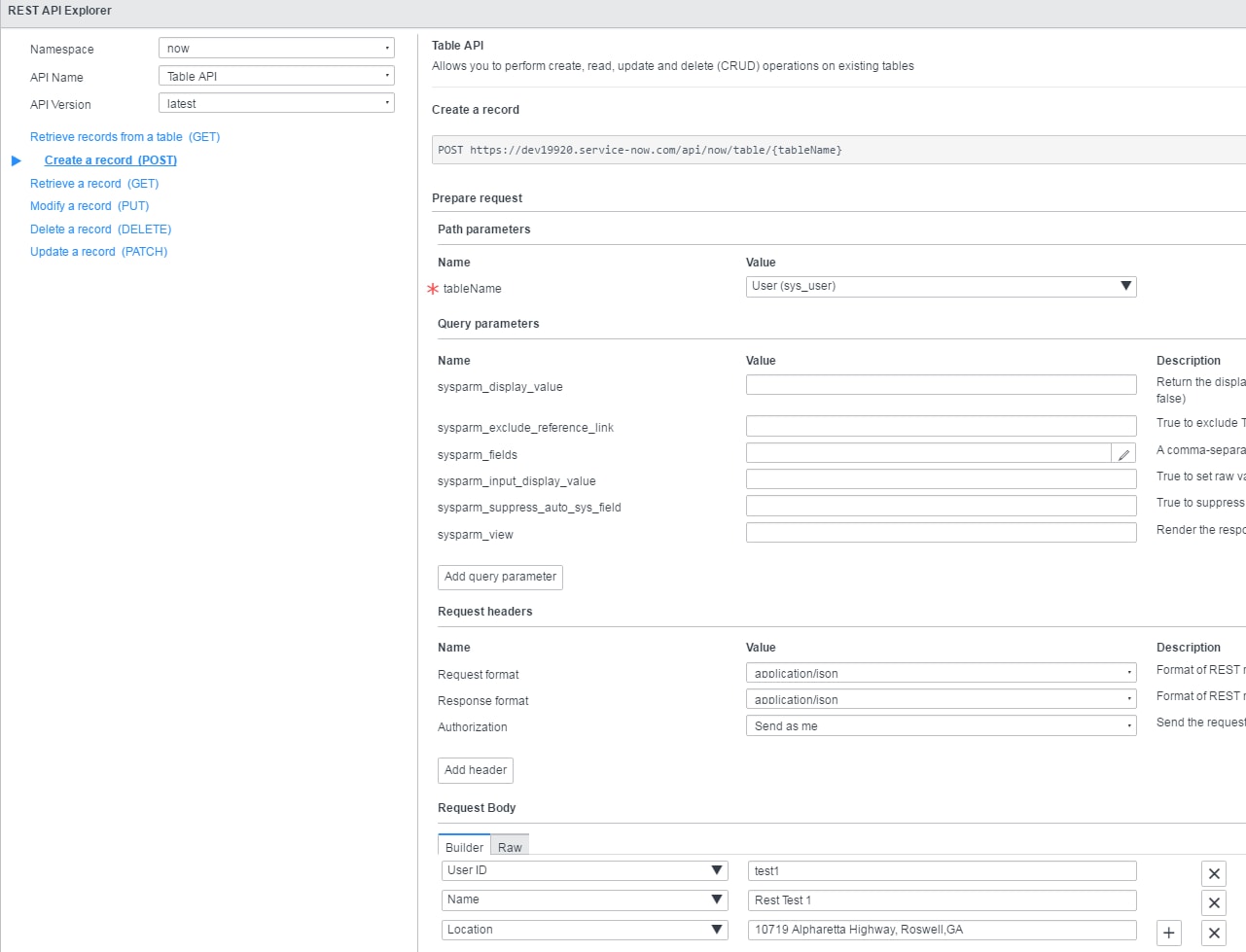Open the API Name dropdown

click(276, 76)
